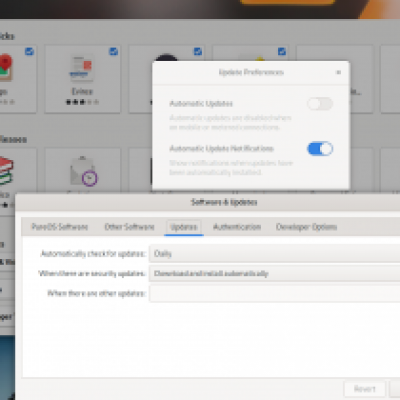This screenshot has height=400, width=400.
Task: Click installed checkmark badge on Evince tile
Action: pyautogui.click(x=113, y=51)
